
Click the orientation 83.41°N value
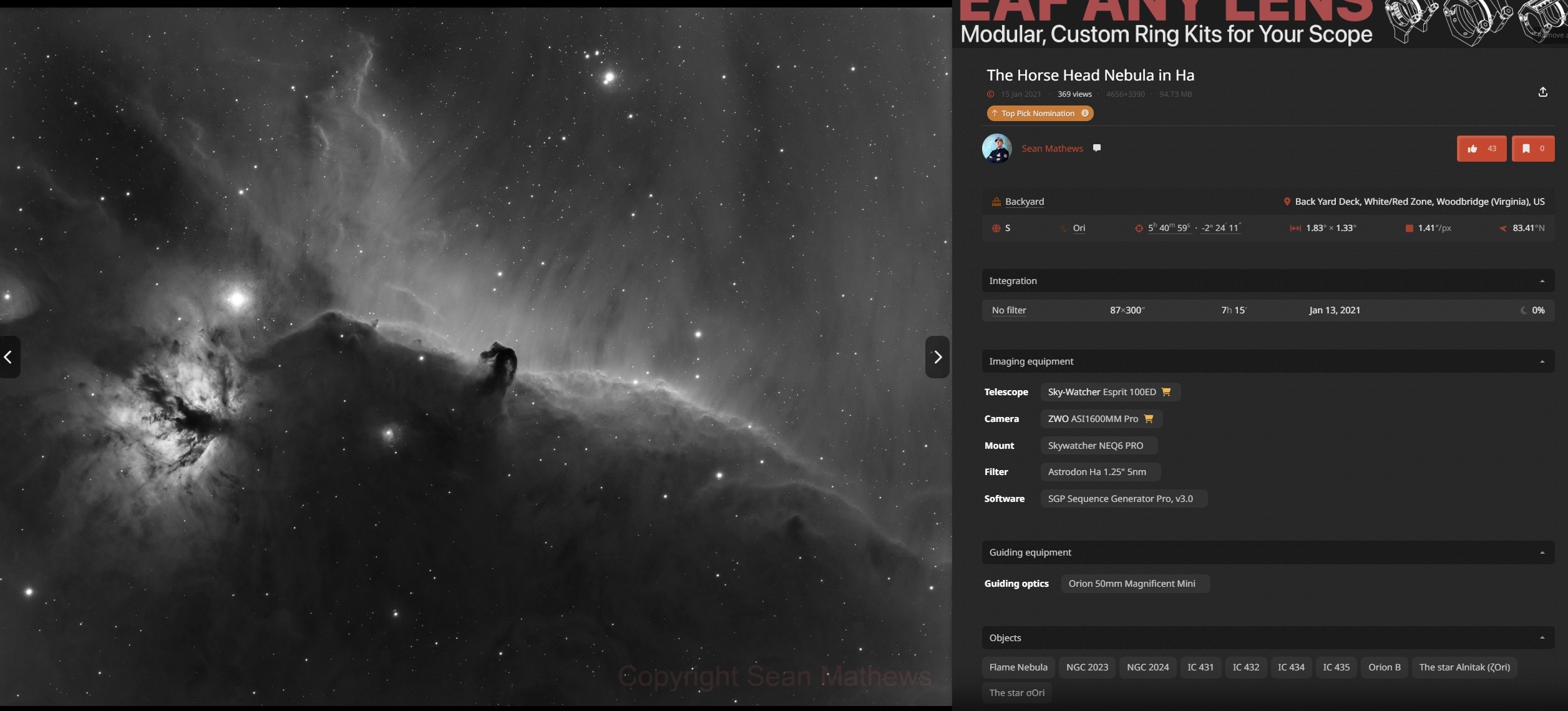pos(1528,228)
